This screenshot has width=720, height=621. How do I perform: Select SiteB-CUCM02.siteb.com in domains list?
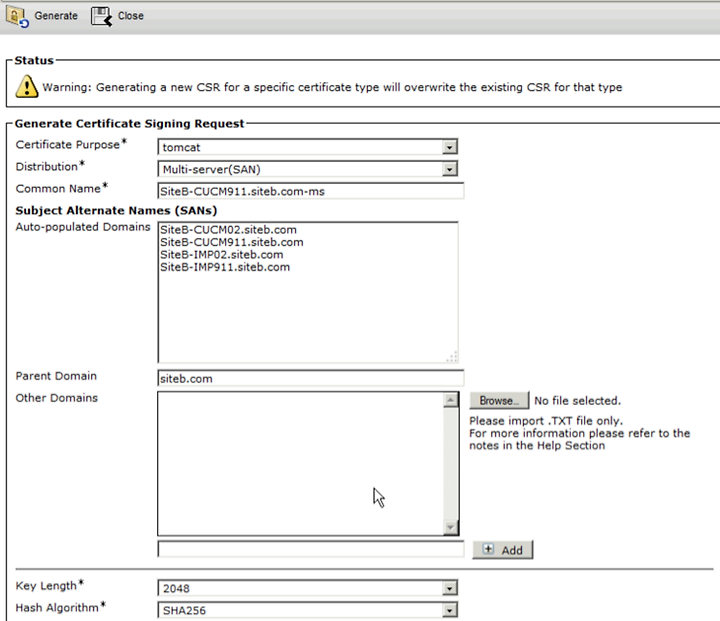228,230
